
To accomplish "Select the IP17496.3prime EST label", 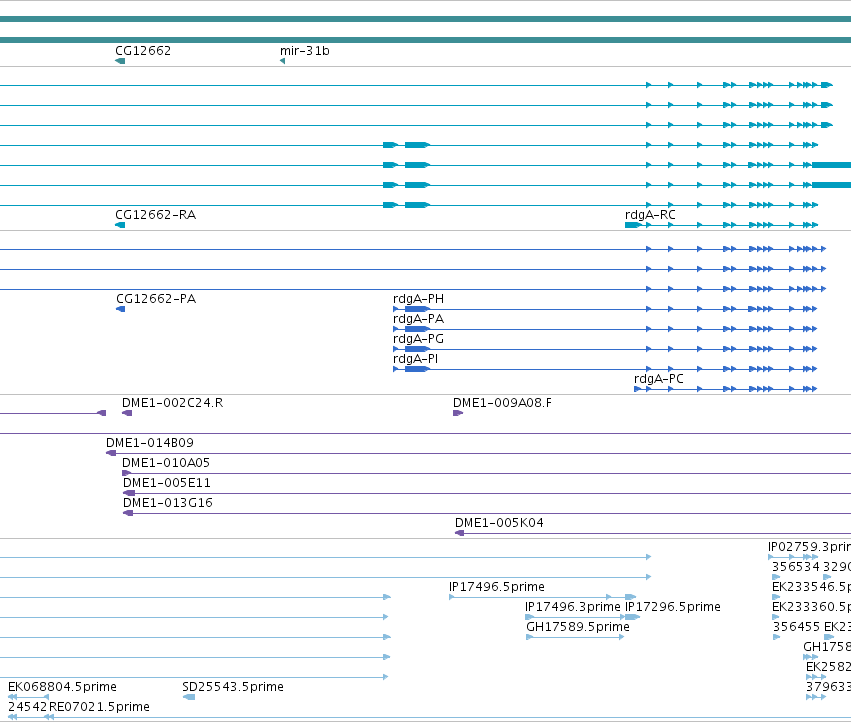I will pos(573,607).
